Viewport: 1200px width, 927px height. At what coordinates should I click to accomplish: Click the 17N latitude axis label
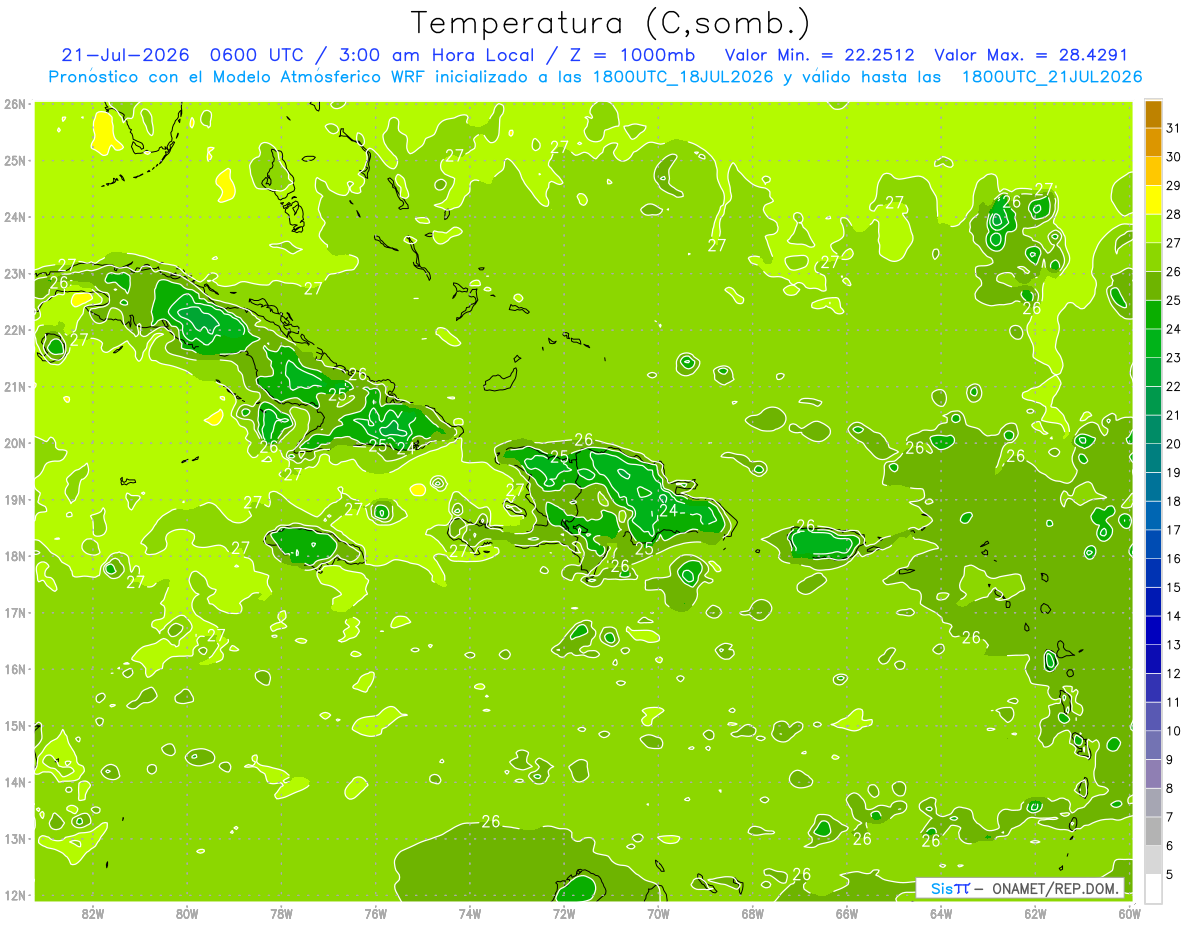point(15,612)
